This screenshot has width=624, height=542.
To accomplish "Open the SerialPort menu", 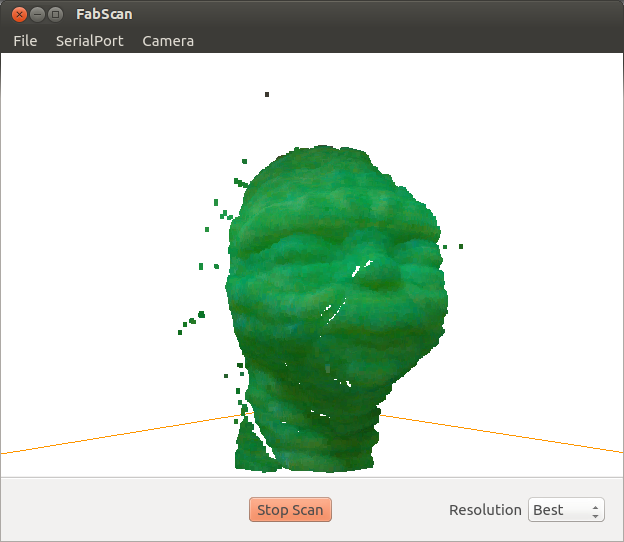I will (89, 41).
